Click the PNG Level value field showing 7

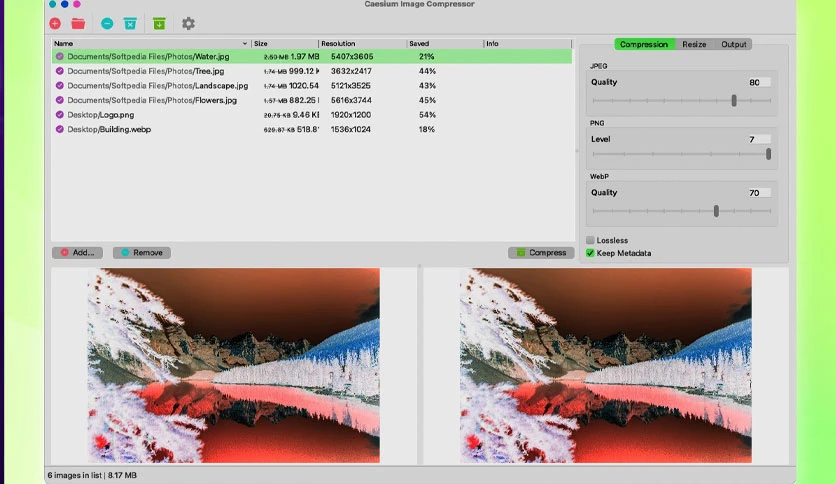point(758,139)
